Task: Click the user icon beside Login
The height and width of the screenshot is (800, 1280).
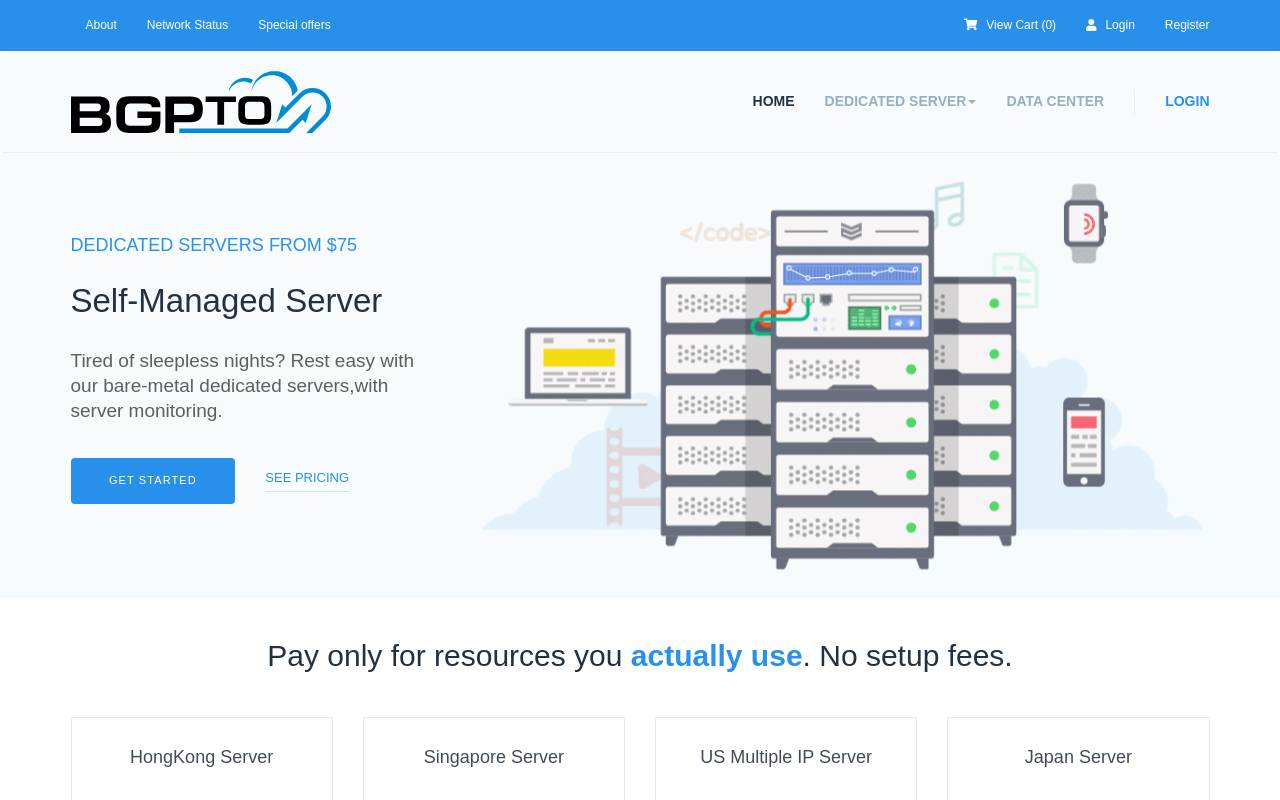Action: click(x=1091, y=25)
